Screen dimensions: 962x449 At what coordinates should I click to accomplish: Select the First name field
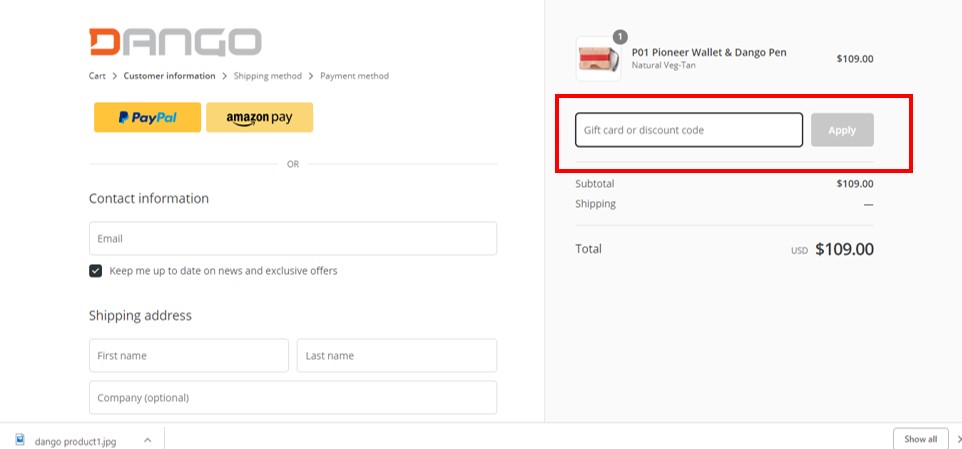point(188,356)
